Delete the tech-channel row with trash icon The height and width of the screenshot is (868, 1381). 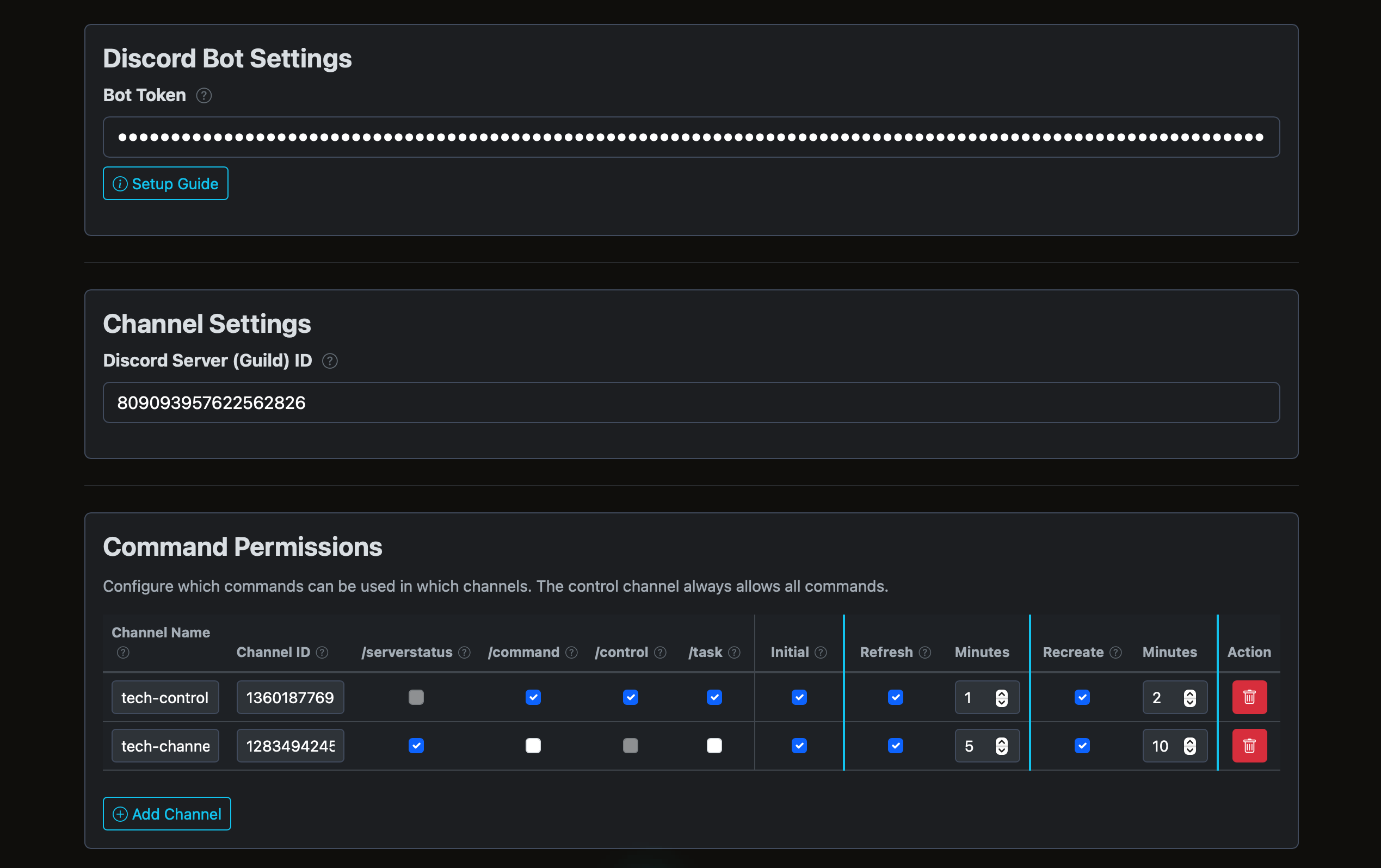[x=1250, y=746]
